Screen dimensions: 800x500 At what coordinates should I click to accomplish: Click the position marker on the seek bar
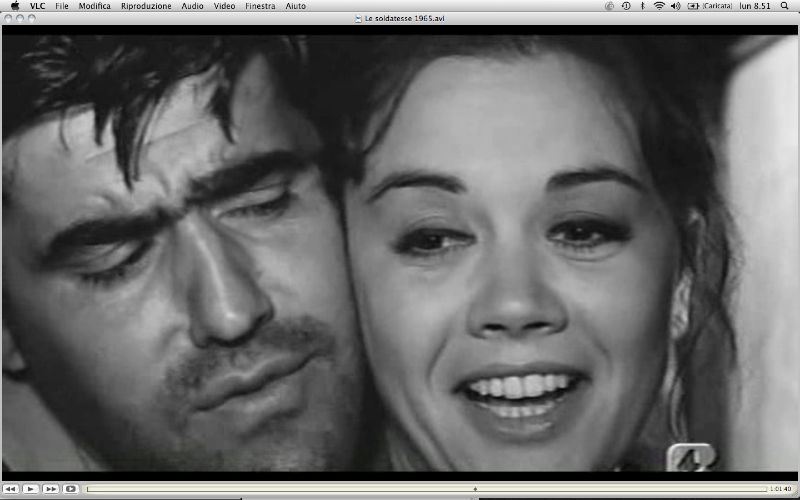tap(475, 489)
